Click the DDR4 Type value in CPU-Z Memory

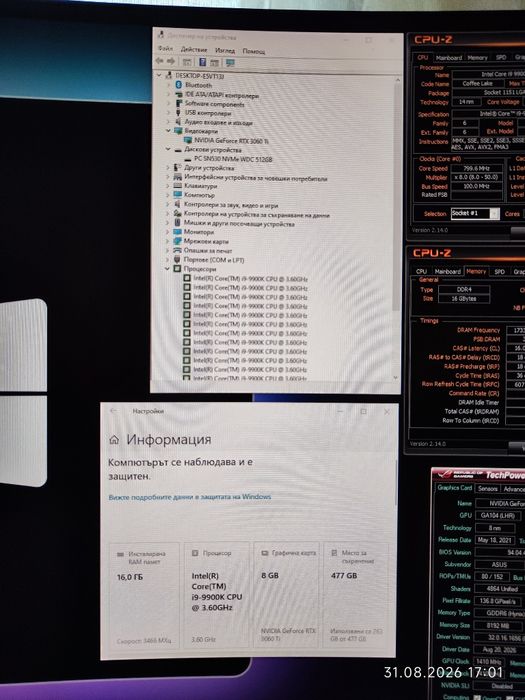(x=464, y=290)
